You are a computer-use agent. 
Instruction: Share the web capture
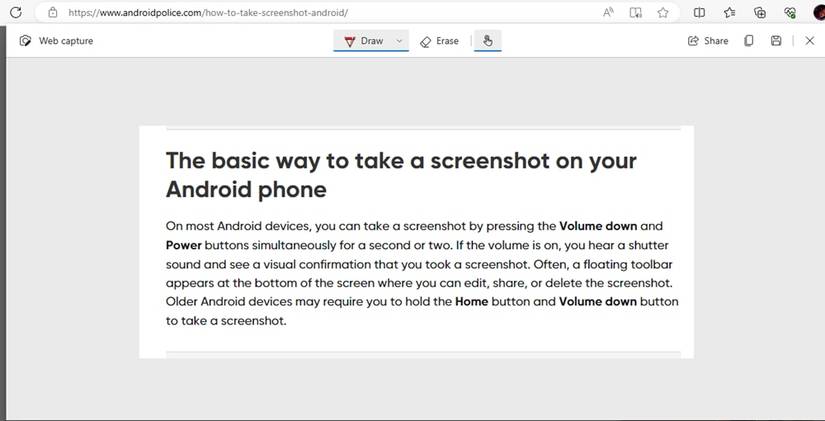click(x=708, y=41)
